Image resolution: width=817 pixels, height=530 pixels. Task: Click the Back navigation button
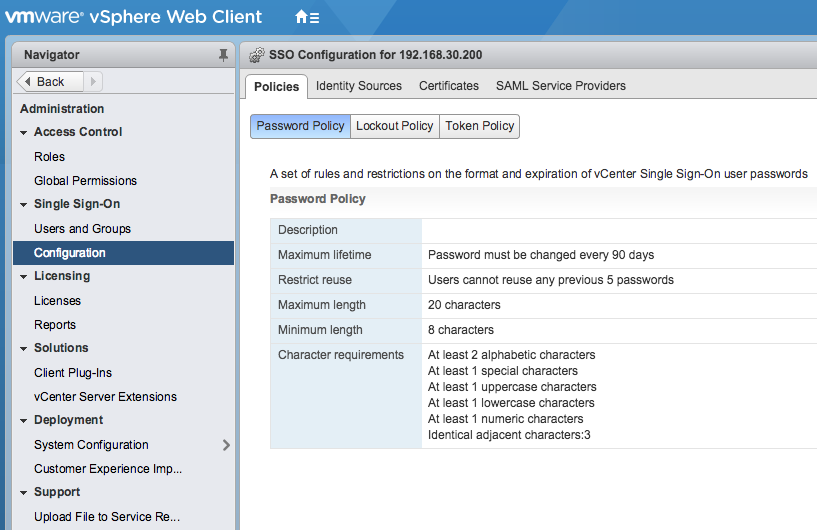(x=43, y=82)
